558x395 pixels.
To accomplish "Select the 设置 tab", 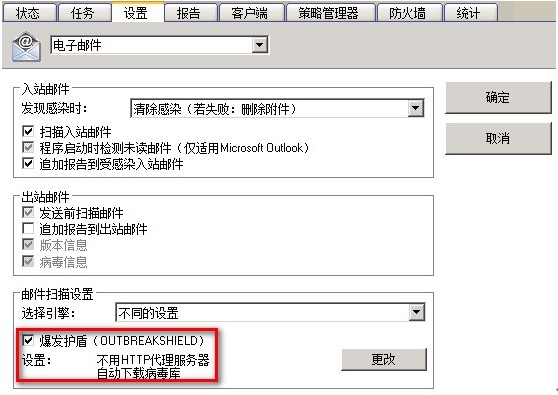I will (137, 12).
